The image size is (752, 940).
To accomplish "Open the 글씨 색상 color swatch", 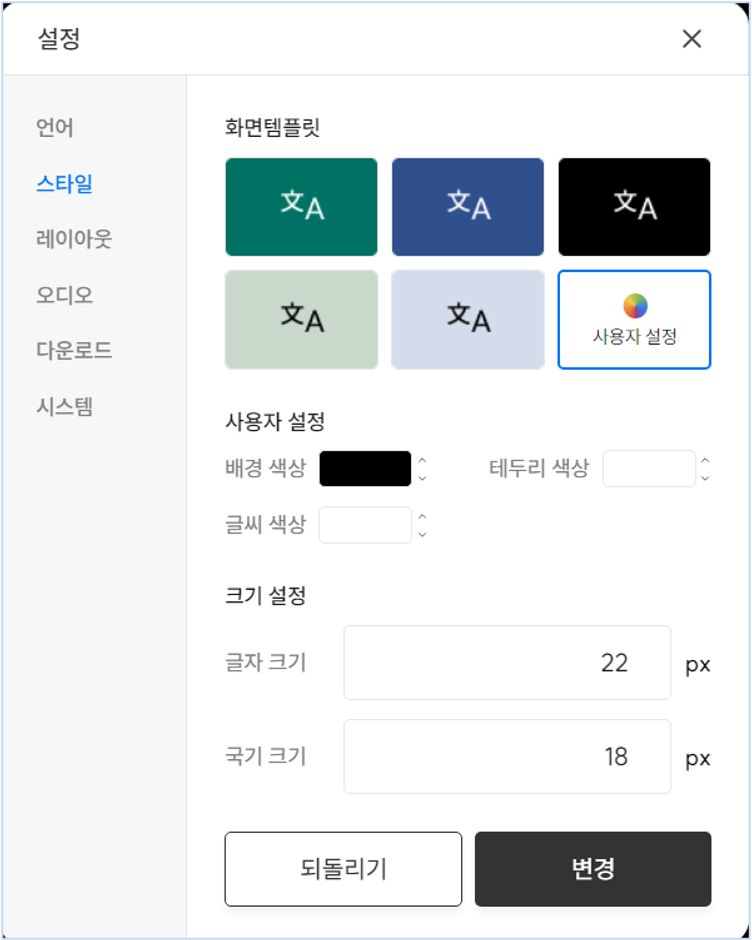I will coord(365,525).
